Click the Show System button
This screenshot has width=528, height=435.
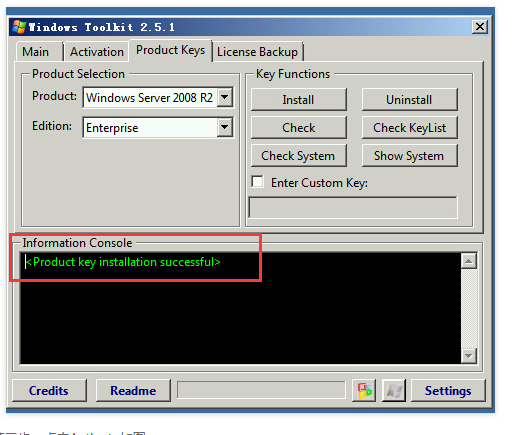point(409,156)
